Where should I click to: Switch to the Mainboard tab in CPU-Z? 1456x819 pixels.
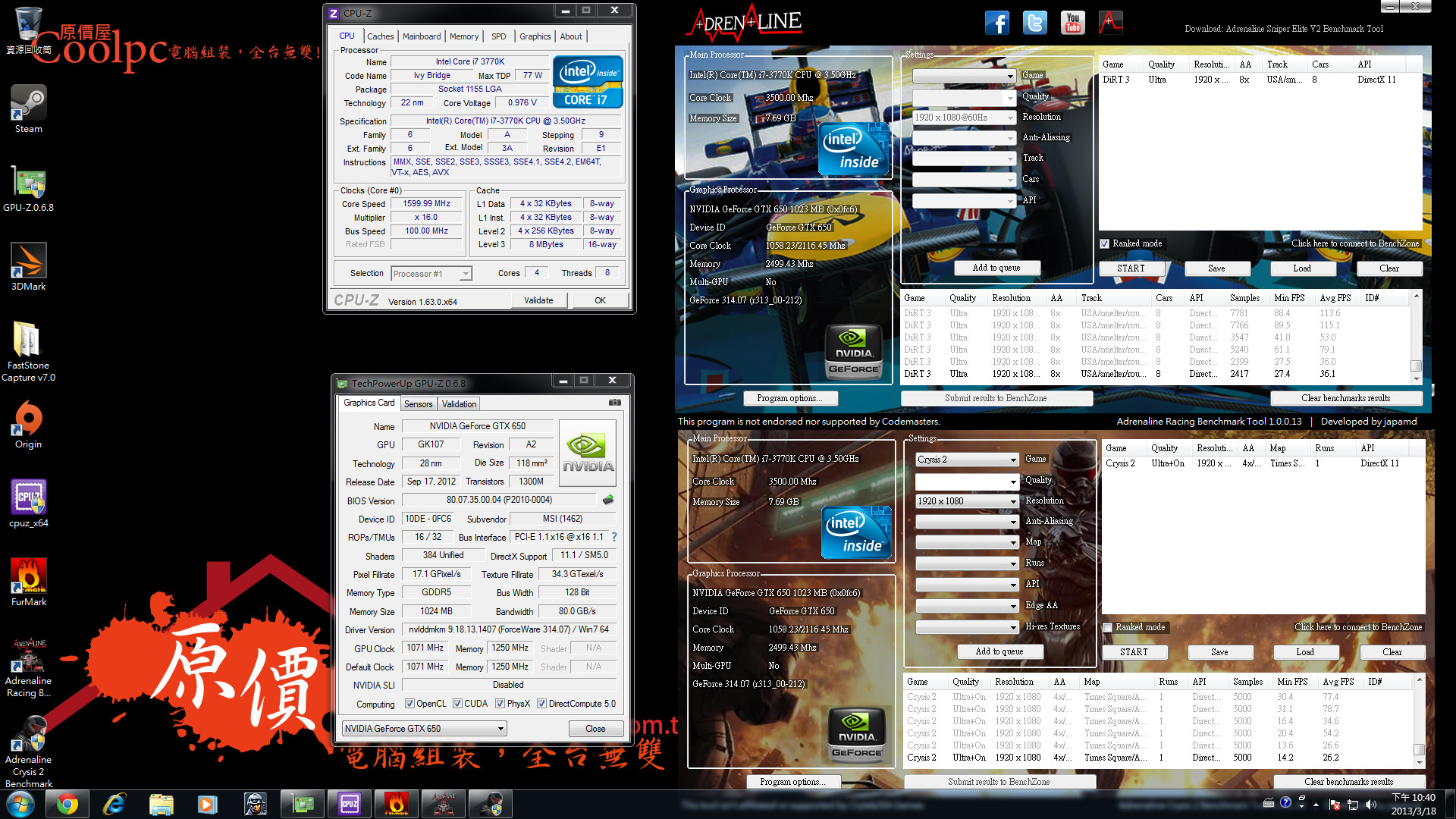tap(422, 36)
